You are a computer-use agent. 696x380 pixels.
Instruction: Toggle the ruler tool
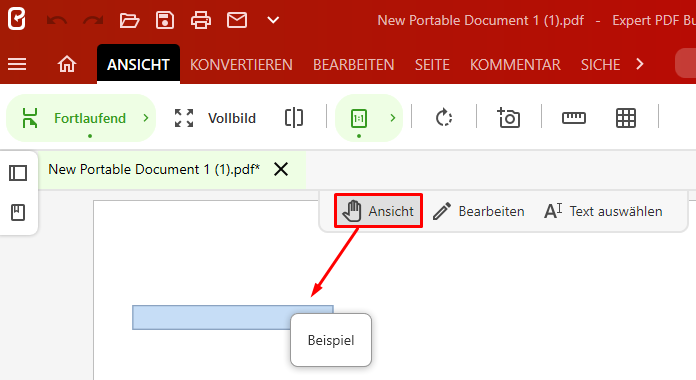pos(573,118)
